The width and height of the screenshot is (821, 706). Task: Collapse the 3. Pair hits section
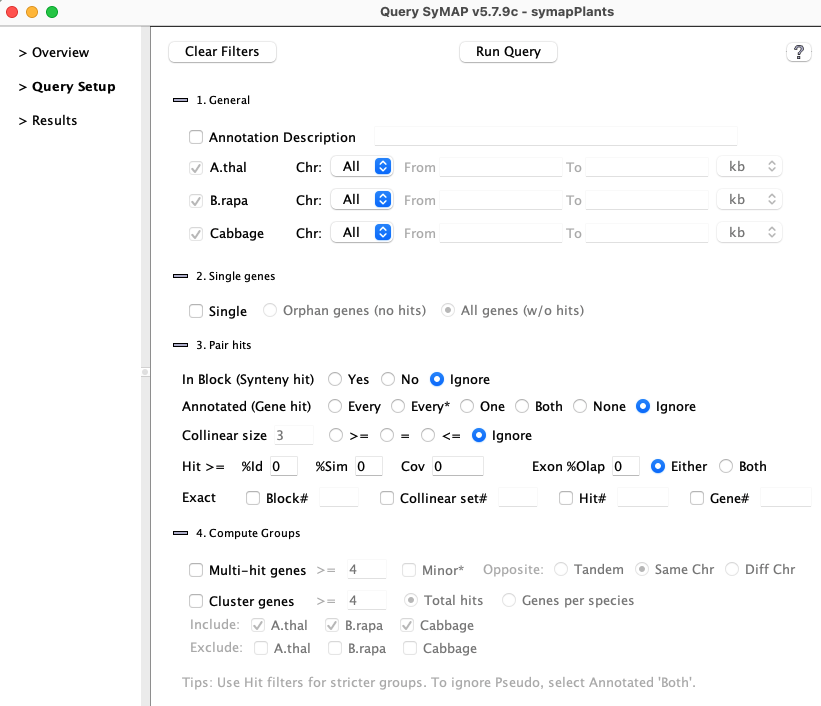coord(181,345)
